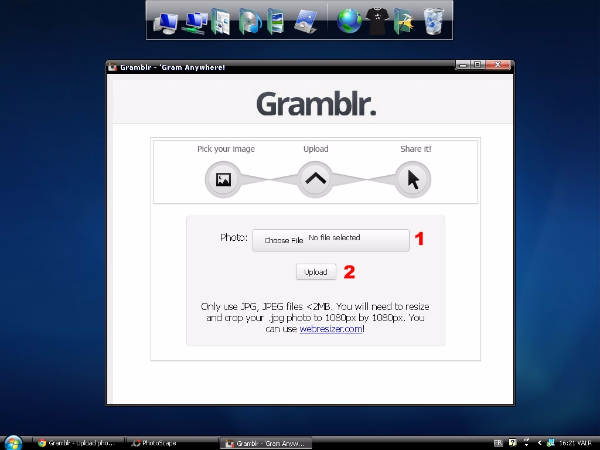Launch the globe browser dock icon
The image size is (600, 450).
pyautogui.click(x=349, y=21)
